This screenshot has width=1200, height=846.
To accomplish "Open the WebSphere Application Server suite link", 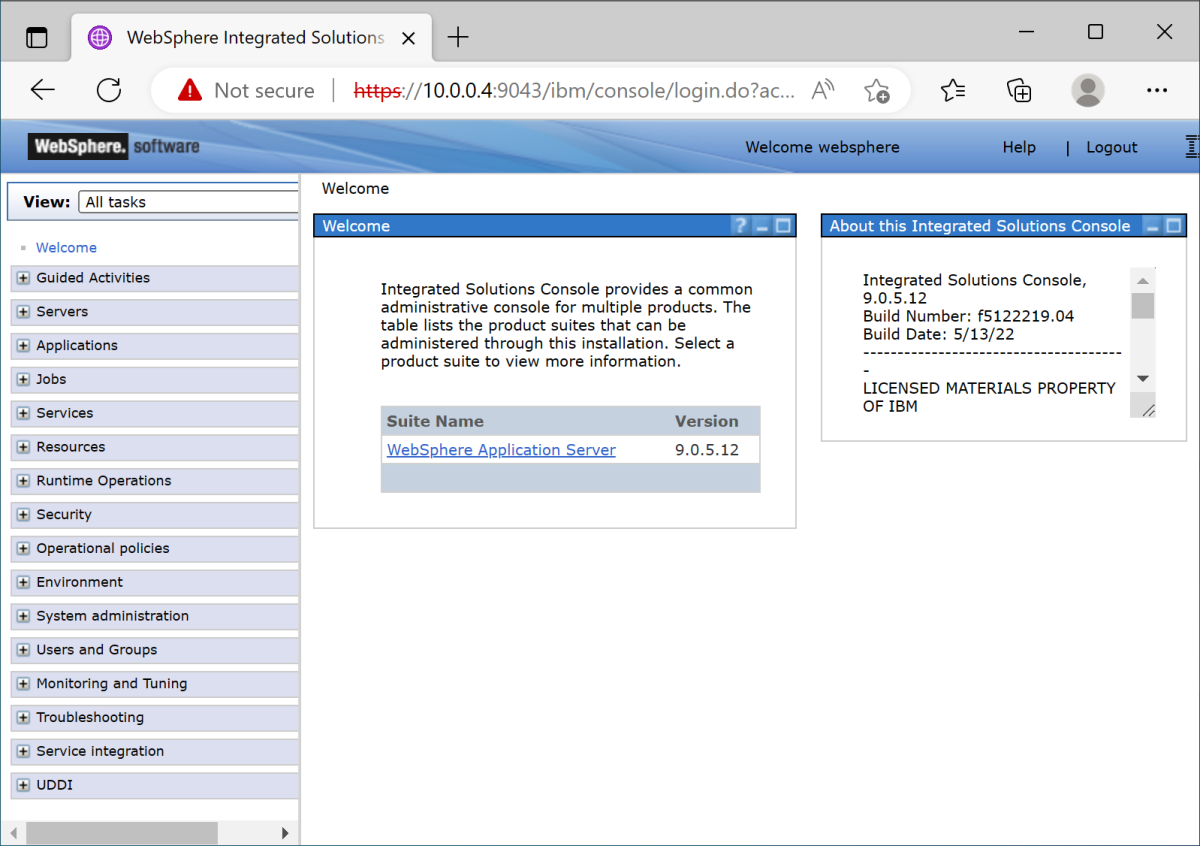I will click(x=500, y=449).
